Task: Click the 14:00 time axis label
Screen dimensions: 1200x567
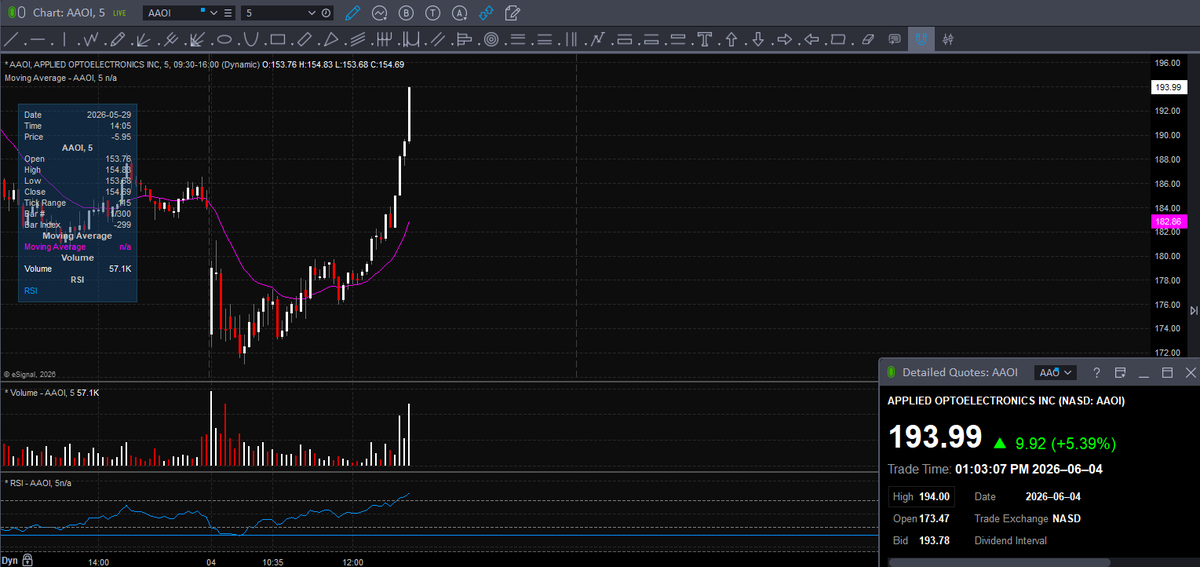Action: click(x=98, y=561)
